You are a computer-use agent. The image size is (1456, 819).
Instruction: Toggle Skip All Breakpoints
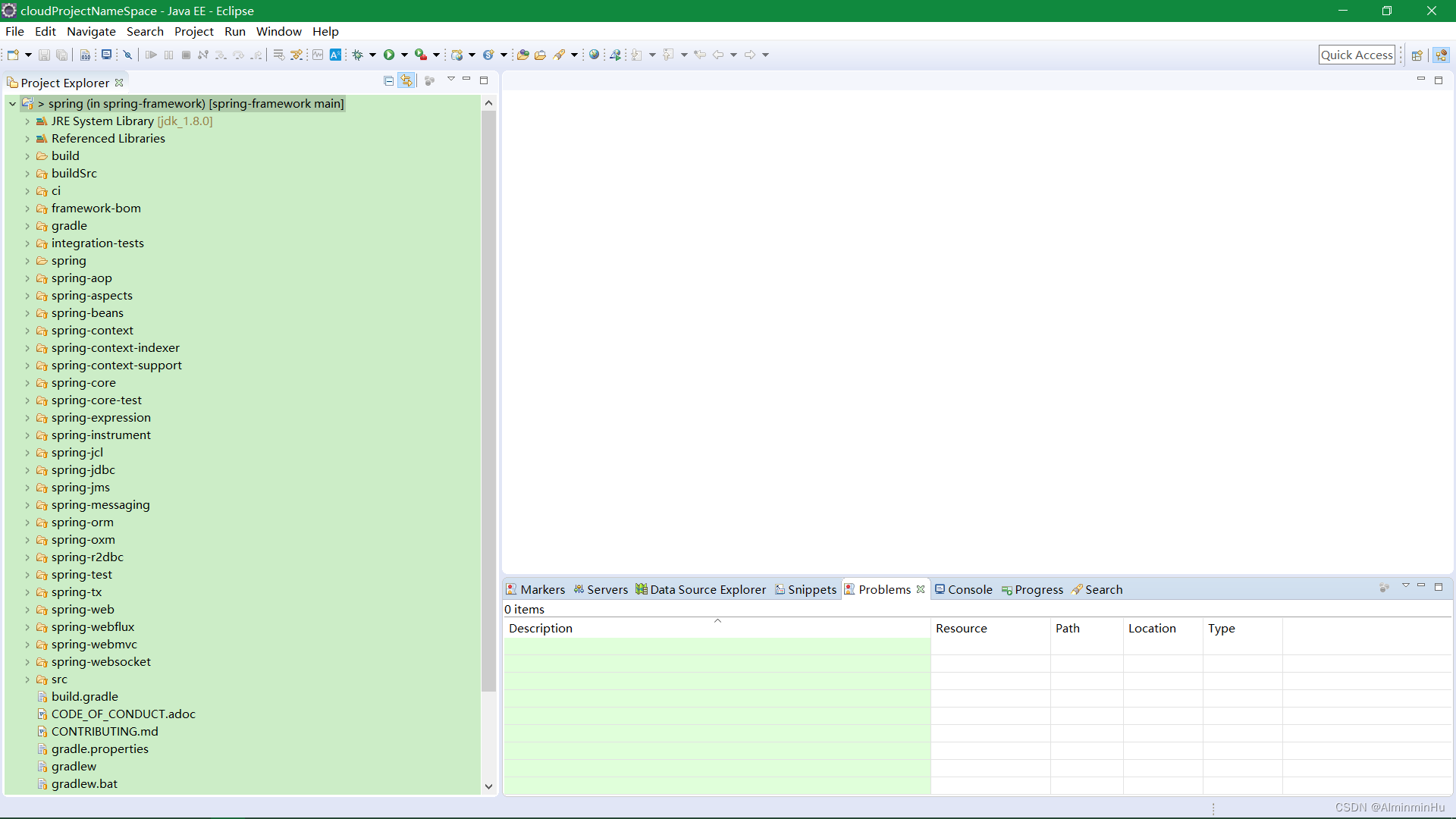[x=127, y=55]
